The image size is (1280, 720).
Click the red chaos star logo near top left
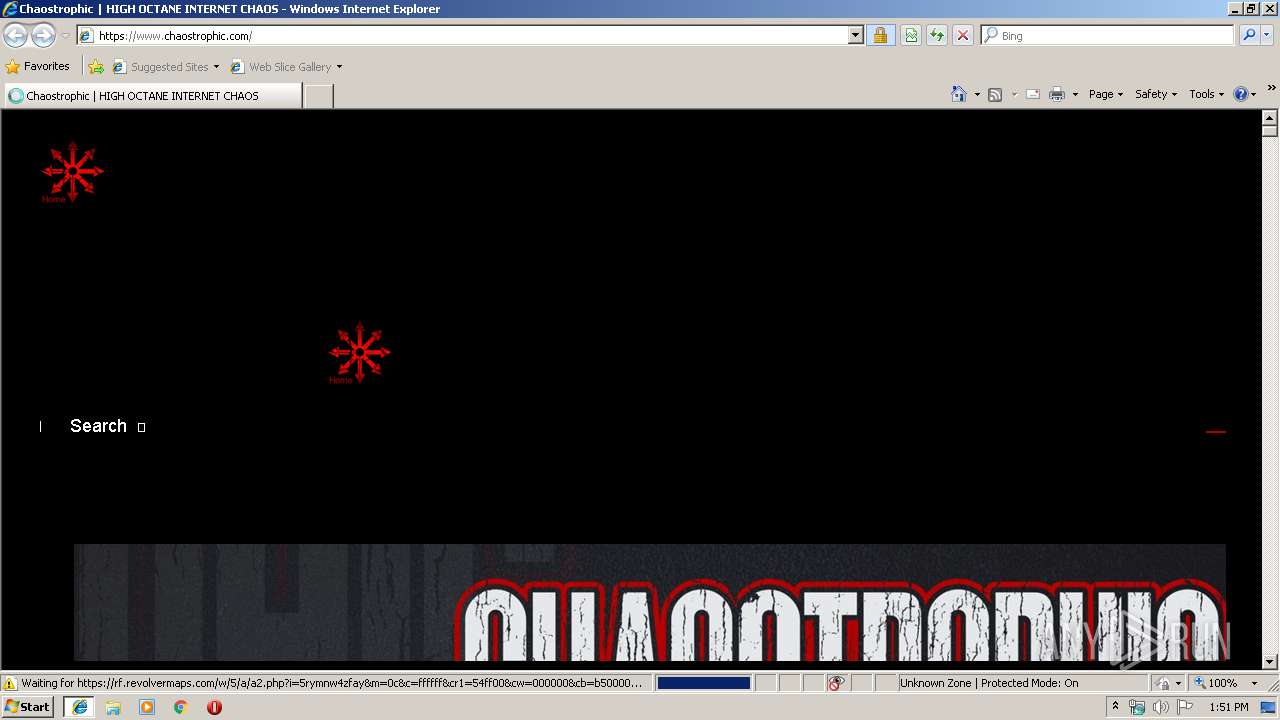[72, 172]
